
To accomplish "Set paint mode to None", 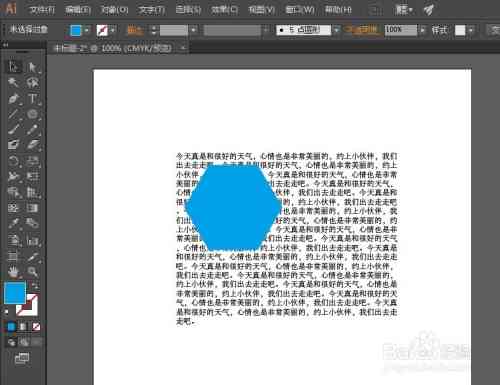I will pyautogui.click(x=36, y=326).
